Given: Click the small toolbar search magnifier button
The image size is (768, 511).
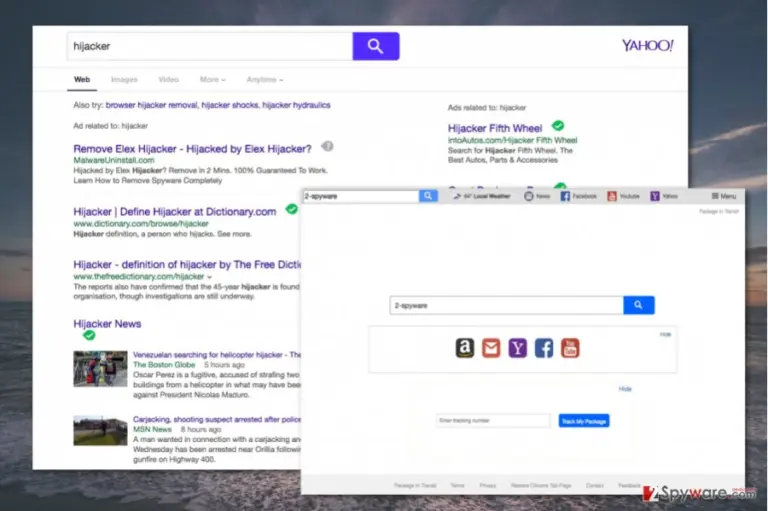Looking at the screenshot, I should pyautogui.click(x=428, y=196).
